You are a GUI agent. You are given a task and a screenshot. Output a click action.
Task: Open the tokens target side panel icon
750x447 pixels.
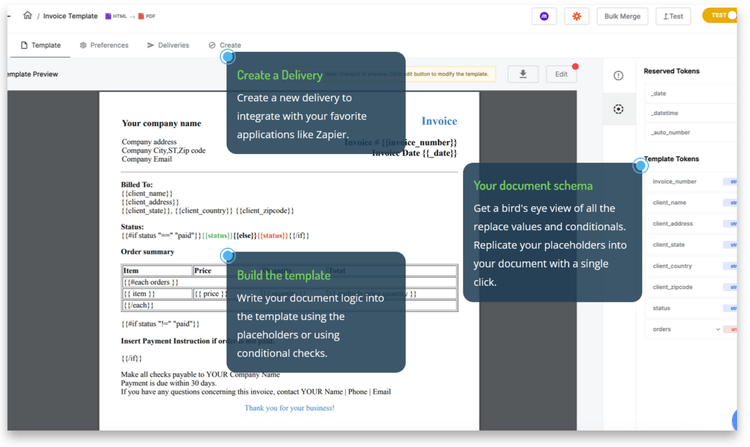tap(618, 109)
